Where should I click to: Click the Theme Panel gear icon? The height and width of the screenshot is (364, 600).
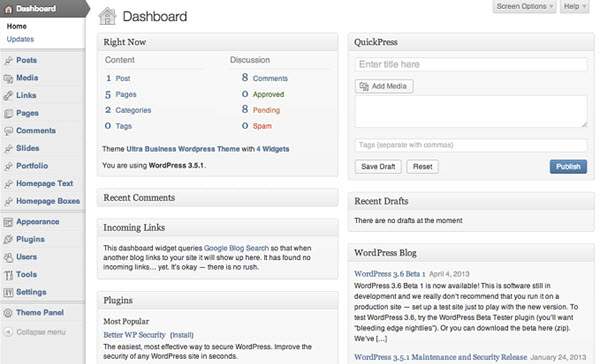coord(8,313)
